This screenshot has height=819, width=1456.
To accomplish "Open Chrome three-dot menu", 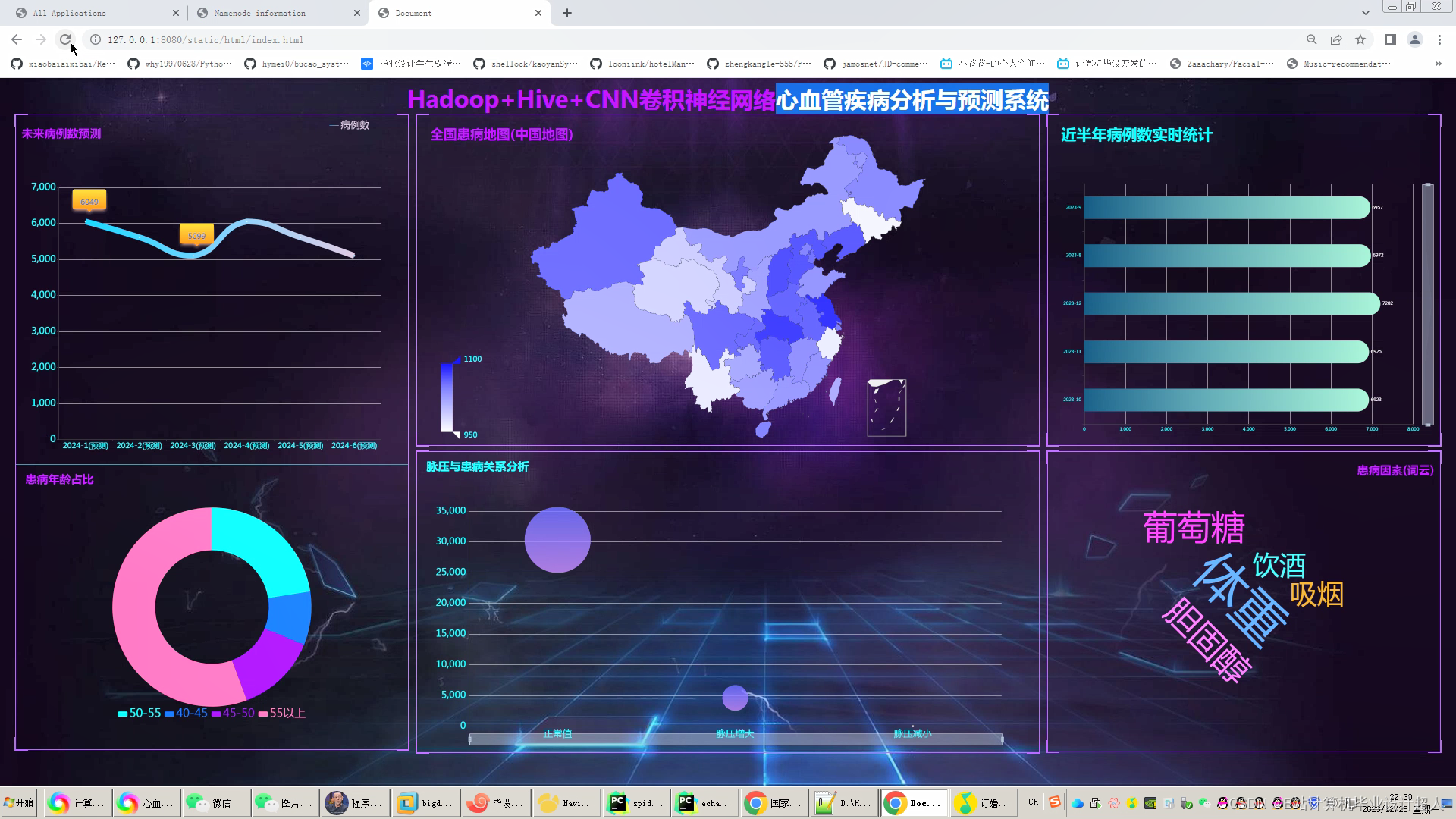I will coord(1439,39).
